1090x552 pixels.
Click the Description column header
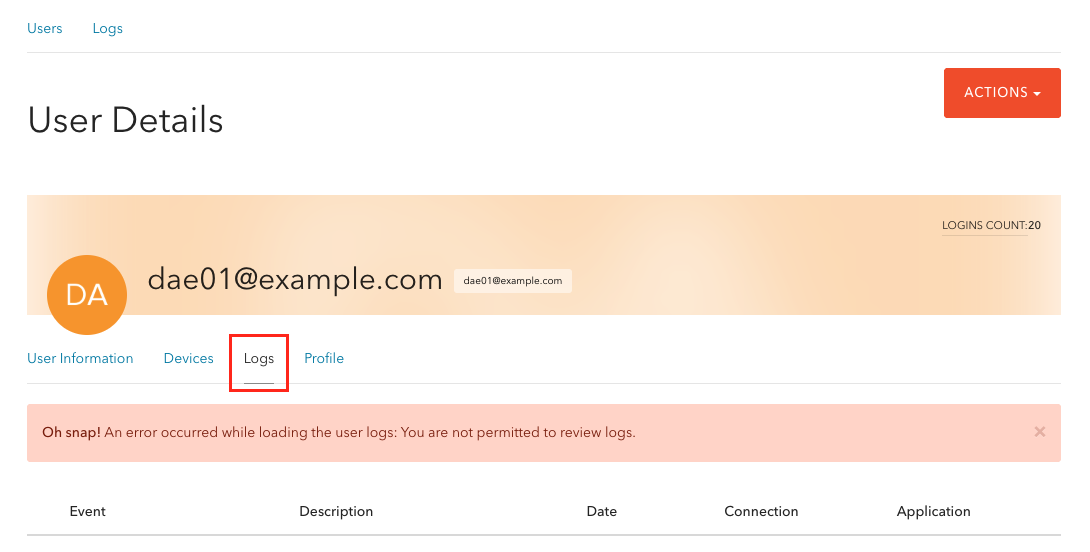tap(336, 512)
